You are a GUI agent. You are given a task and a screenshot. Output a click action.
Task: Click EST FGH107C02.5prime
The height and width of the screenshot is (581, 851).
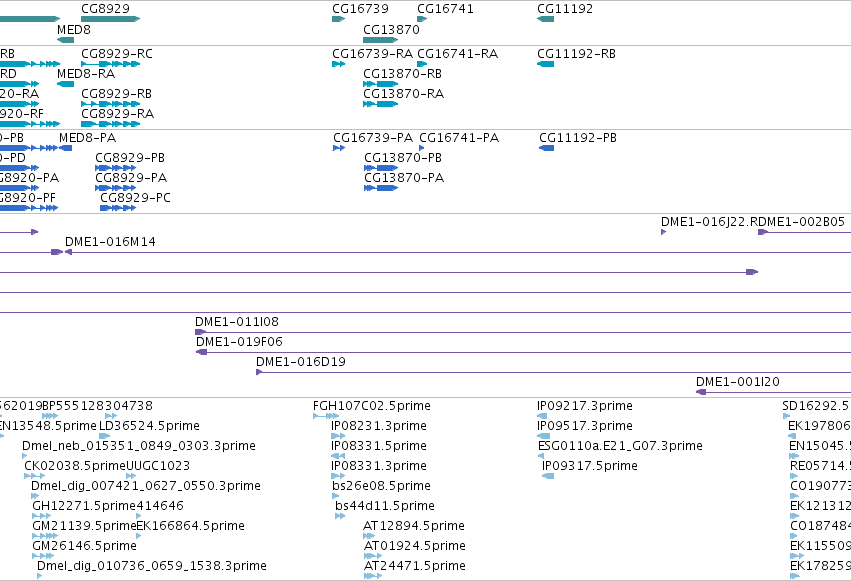coord(326,416)
